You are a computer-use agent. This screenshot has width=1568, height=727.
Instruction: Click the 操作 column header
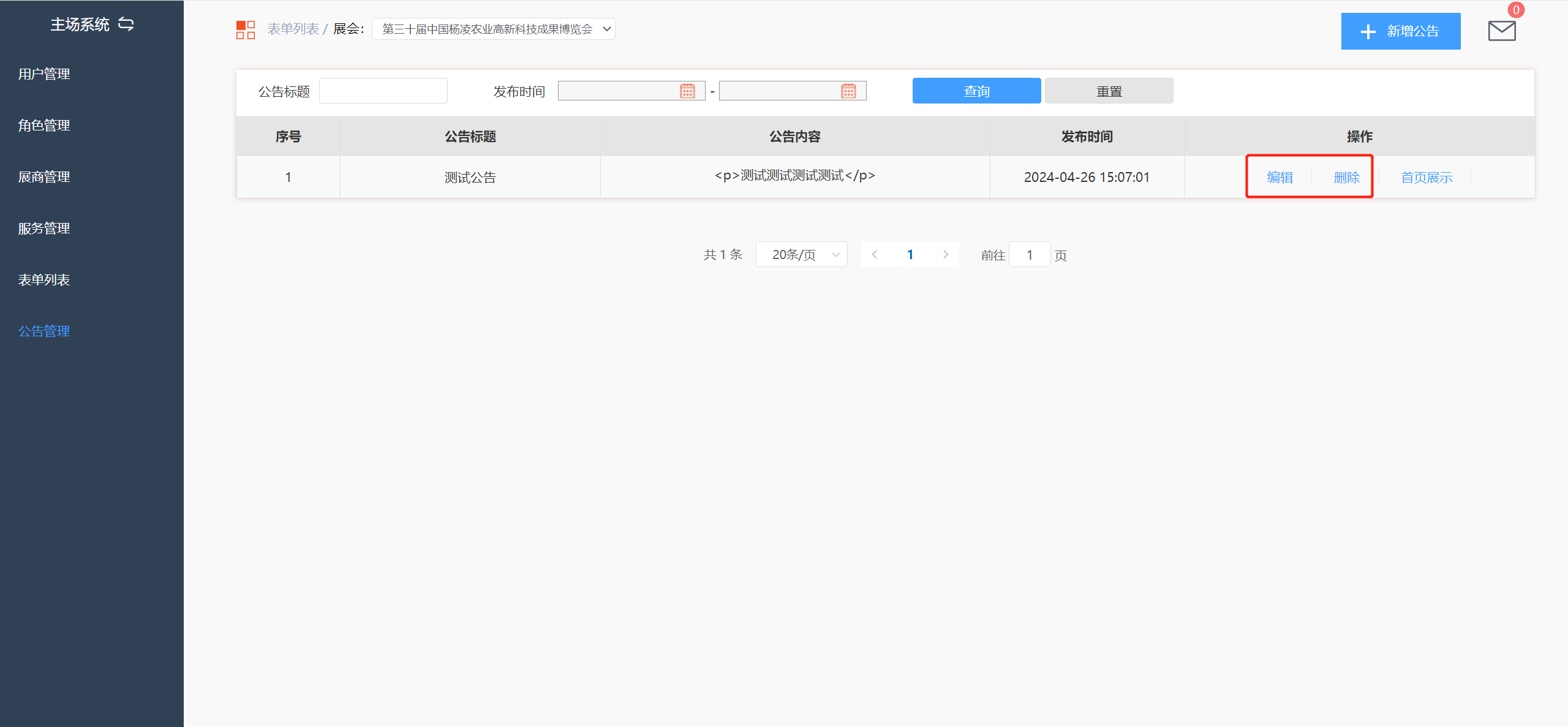coord(1359,136)
